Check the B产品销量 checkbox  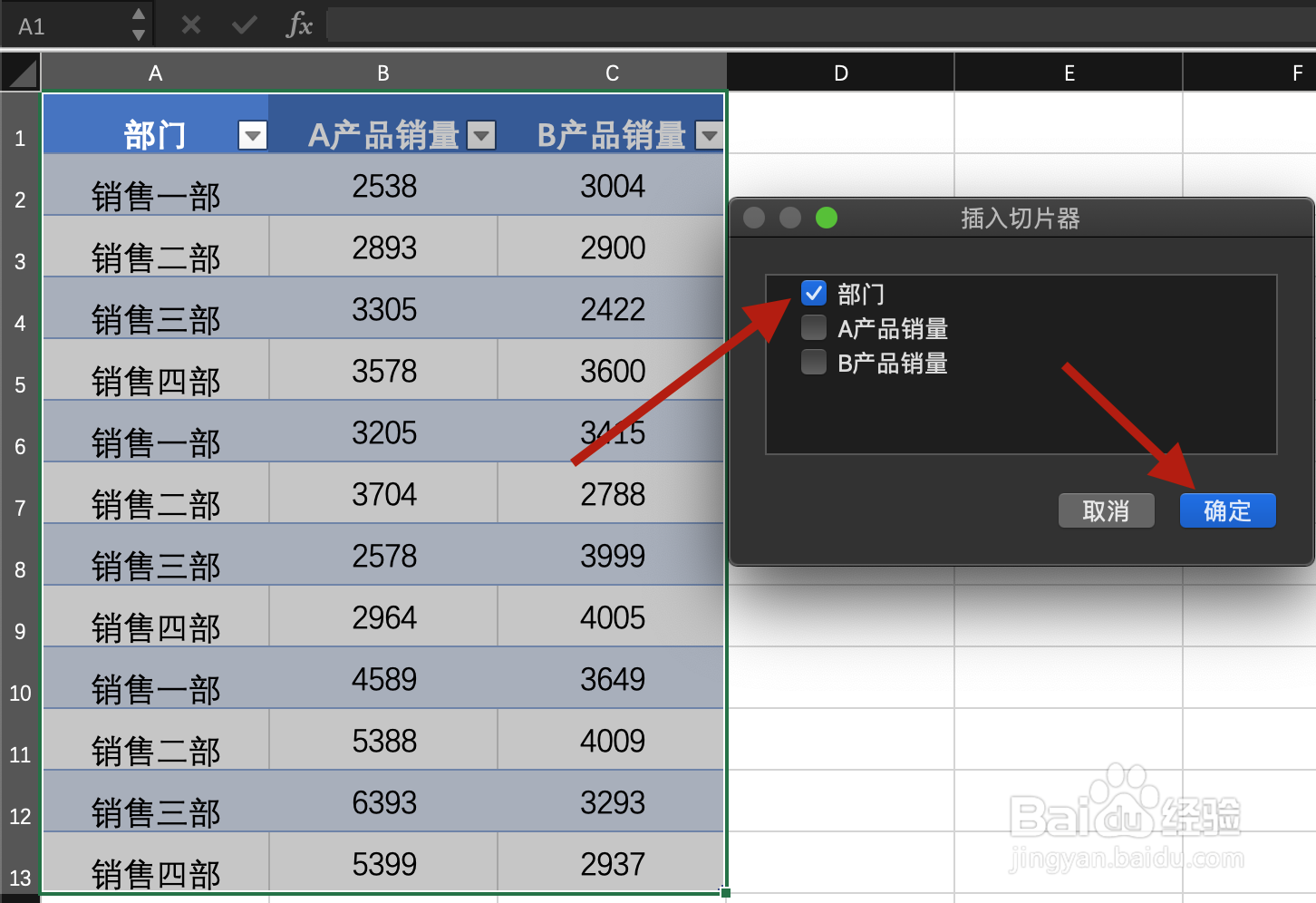coord(814,362)
